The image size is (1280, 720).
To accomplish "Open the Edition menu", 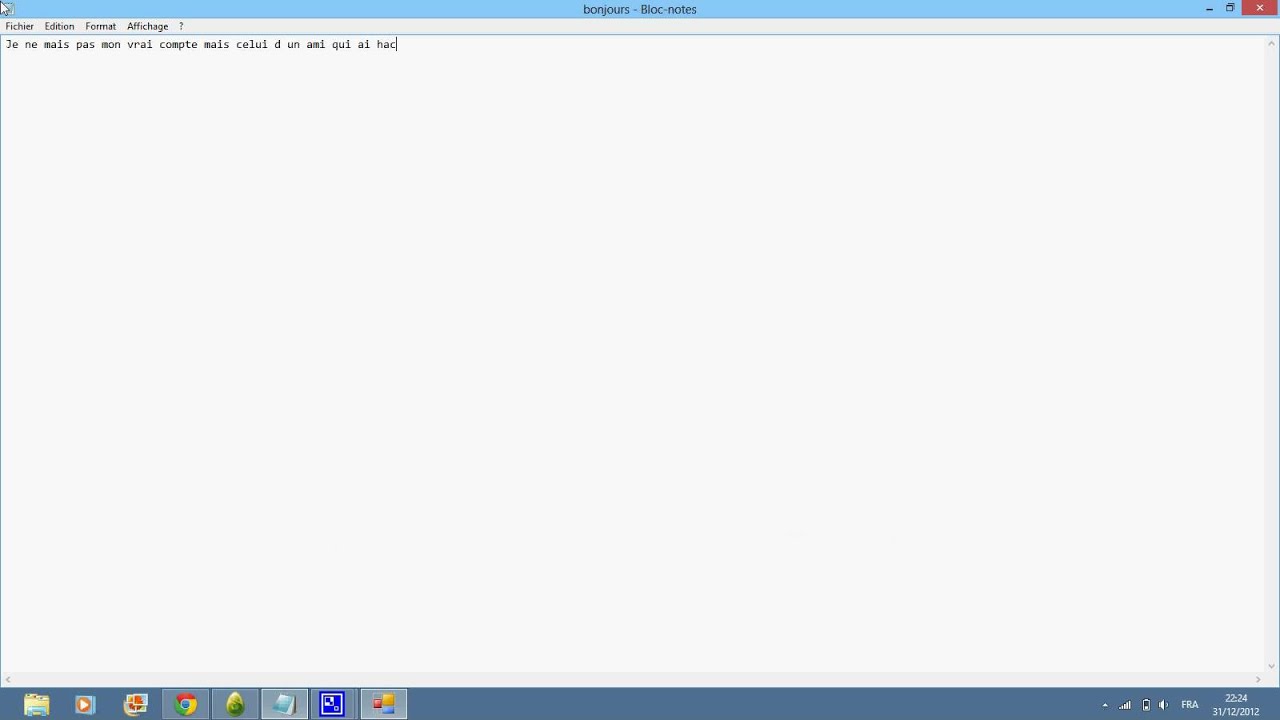I will pyautogui.click(x=59, y=26).
